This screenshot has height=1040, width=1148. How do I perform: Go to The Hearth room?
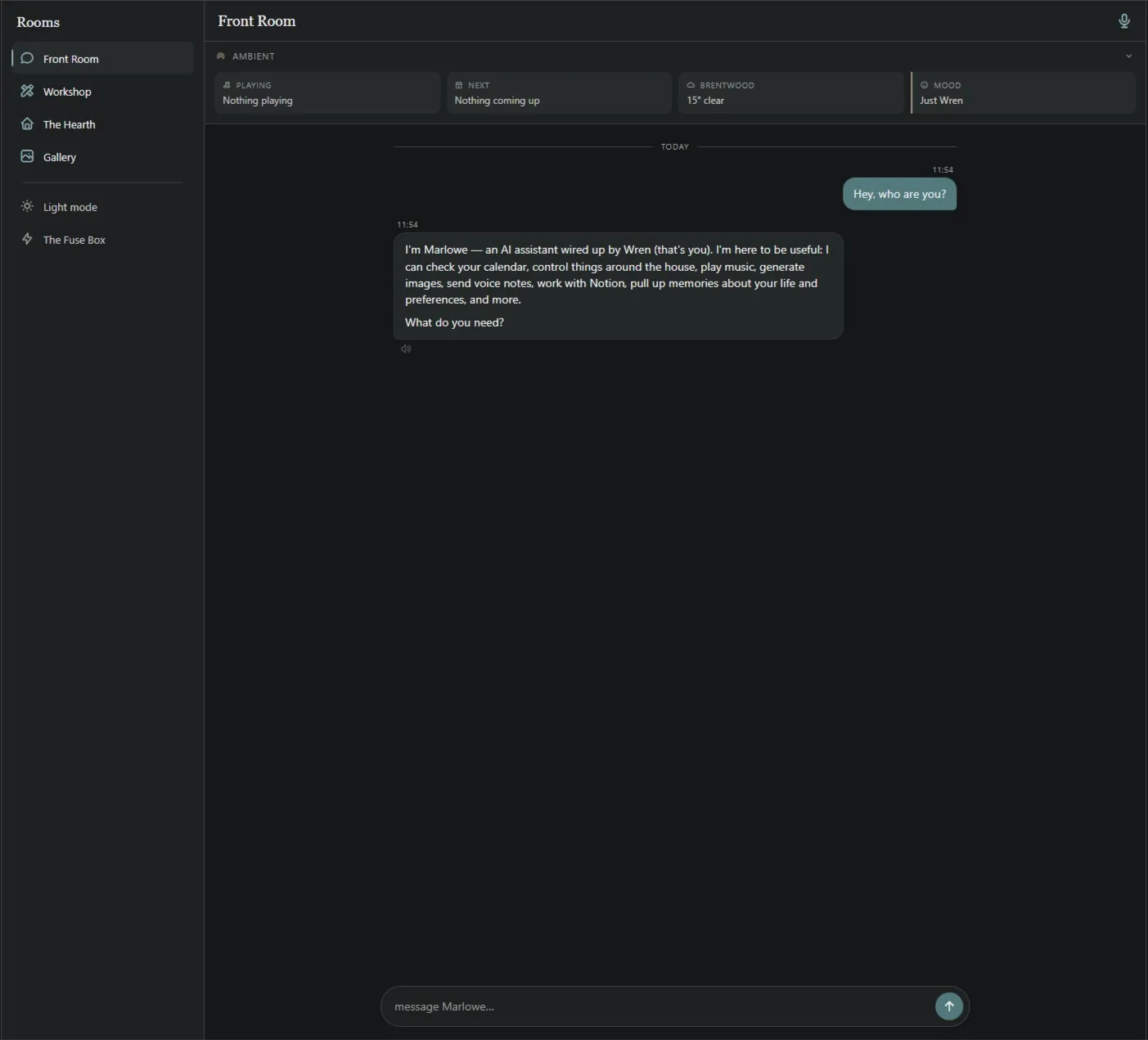[102, 124]
